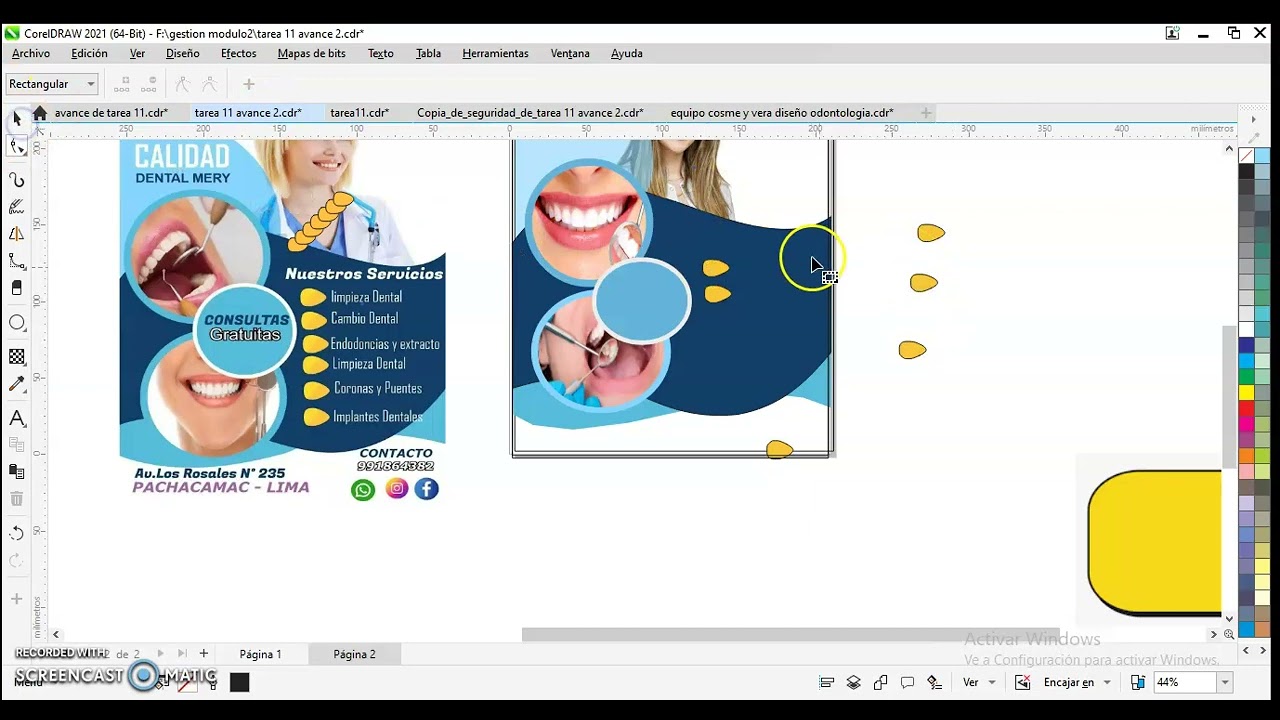Select the Ellipse tool
The height and width of the screenshot is (720, 1280).
[16, 322]
